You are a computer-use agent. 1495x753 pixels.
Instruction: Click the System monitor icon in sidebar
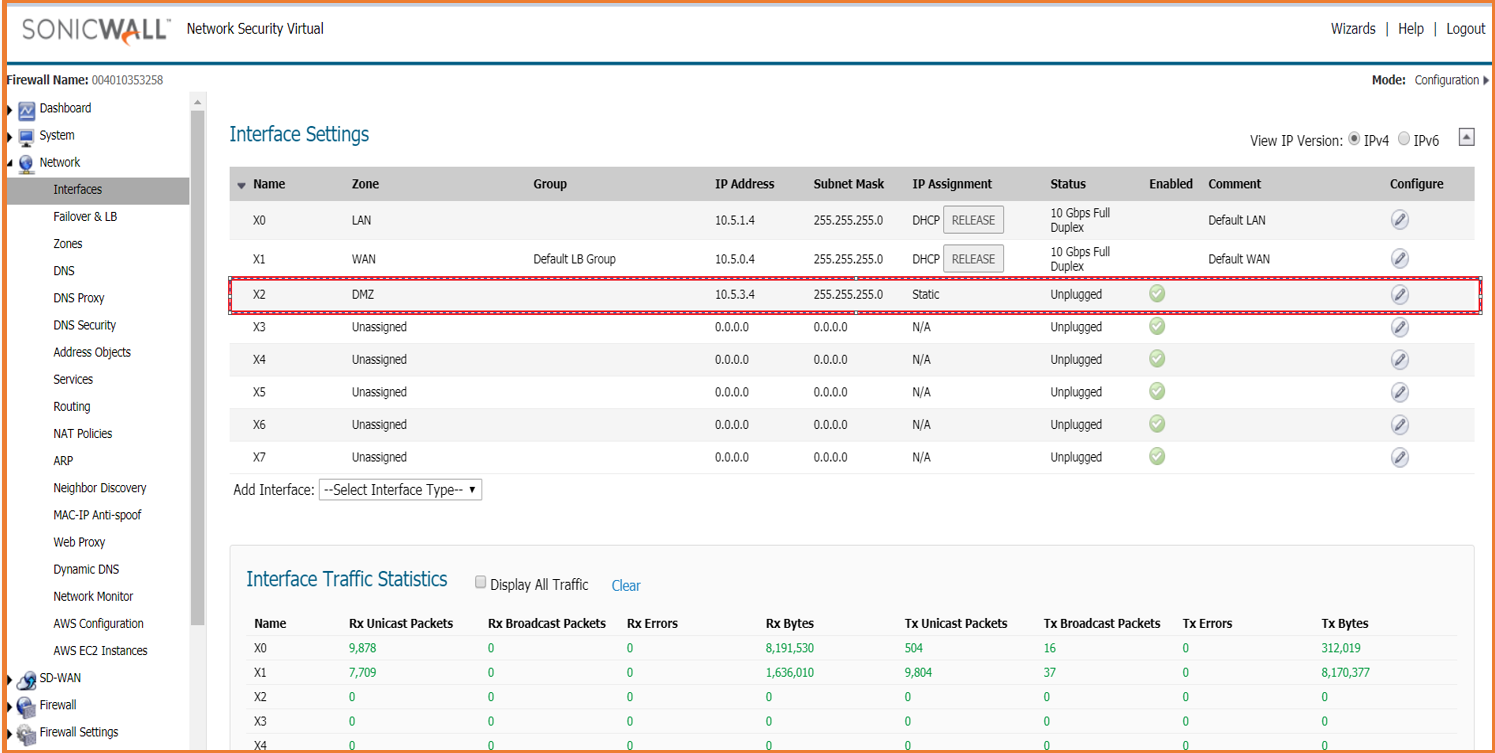(27, 137)
